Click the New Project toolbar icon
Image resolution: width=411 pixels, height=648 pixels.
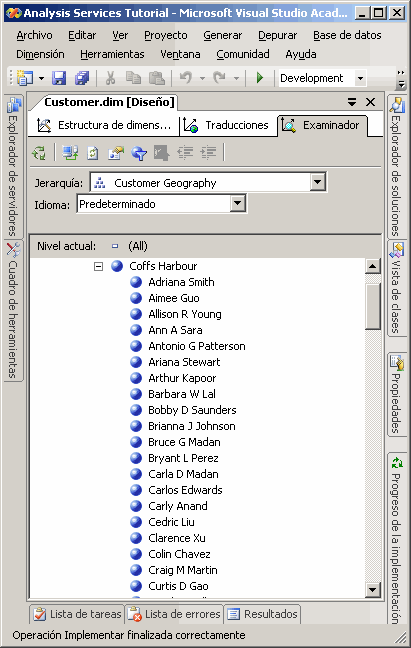pyautogui.click(x=25, y=78)
